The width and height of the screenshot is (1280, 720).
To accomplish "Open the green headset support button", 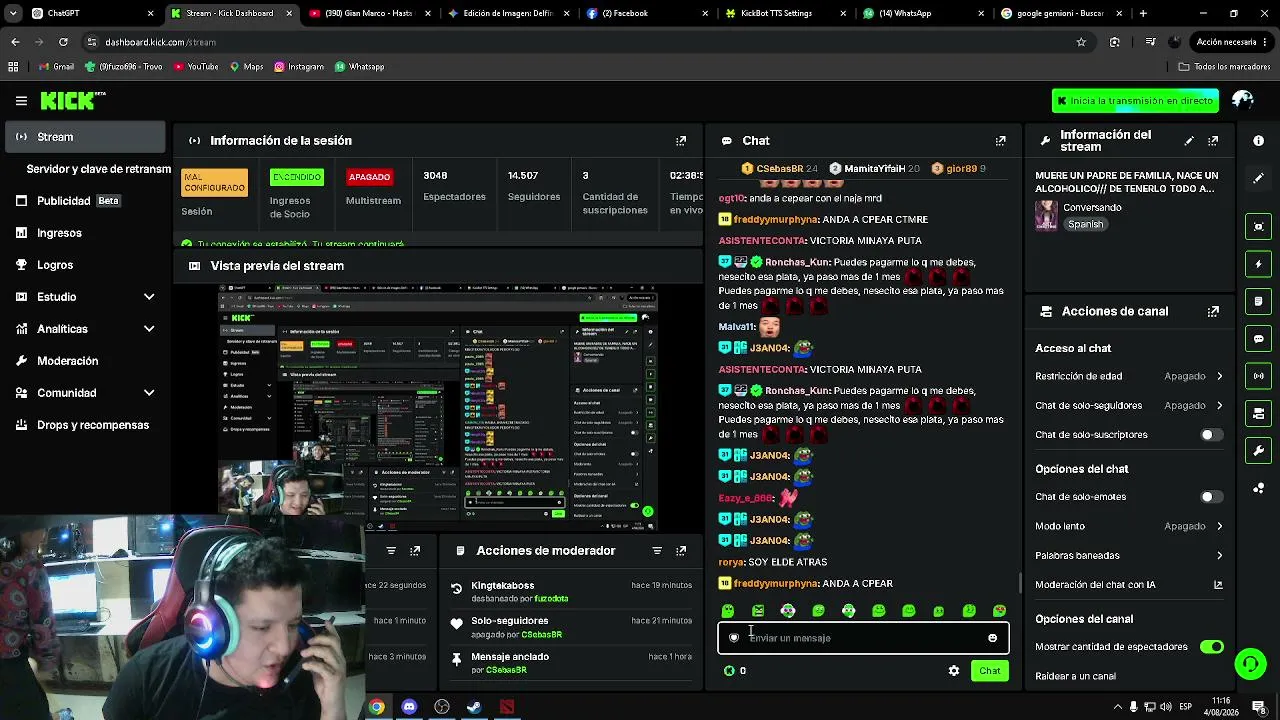I will (x=1250, y=663).
